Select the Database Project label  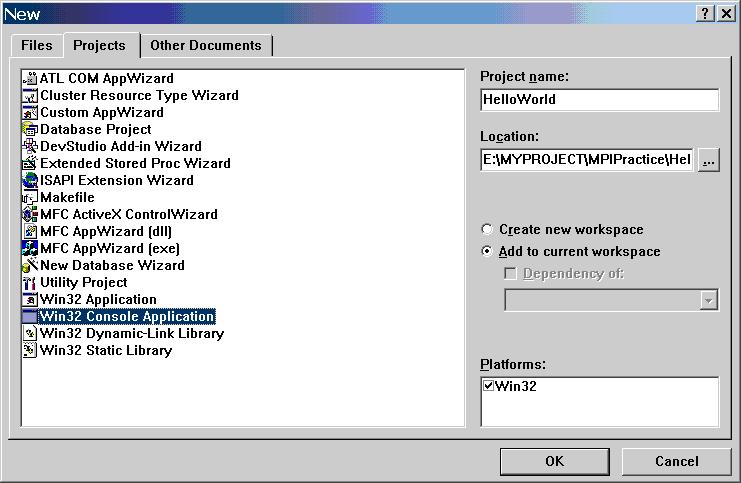coord(95,129)
